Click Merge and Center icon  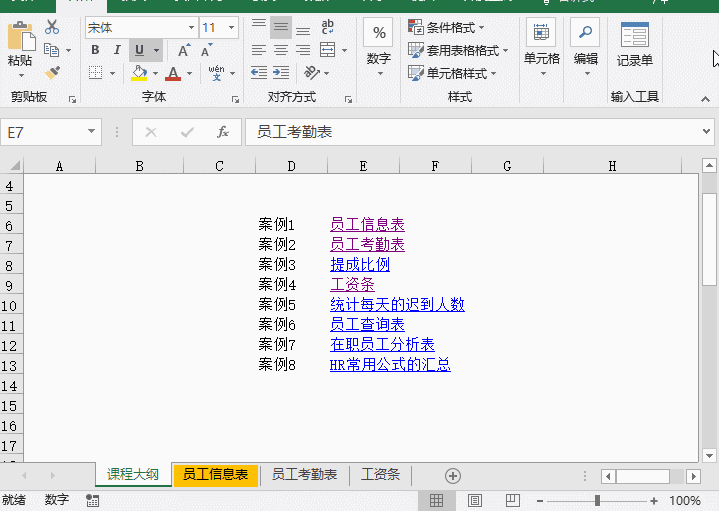327,50
